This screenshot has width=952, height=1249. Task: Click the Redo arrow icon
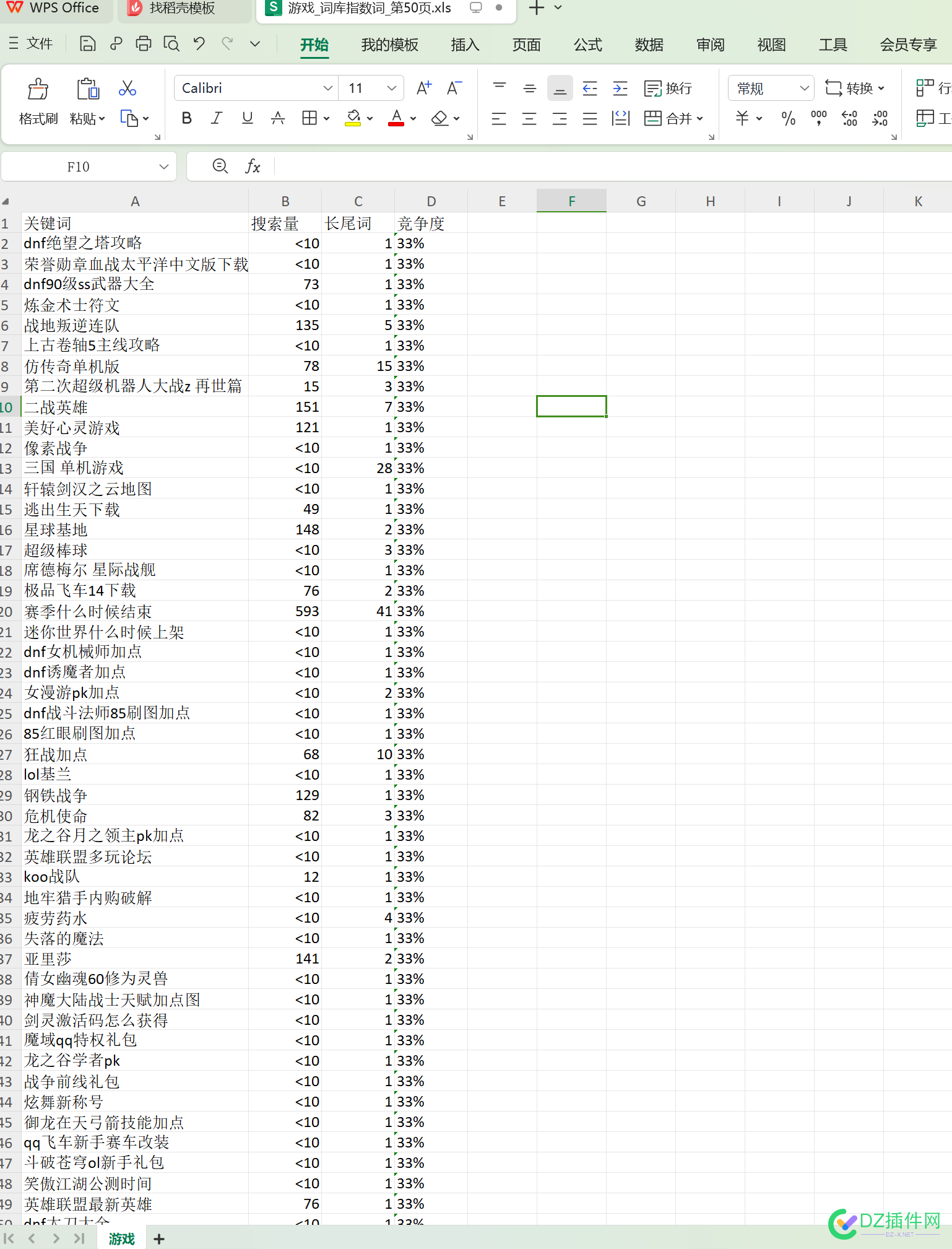(227, 44)
